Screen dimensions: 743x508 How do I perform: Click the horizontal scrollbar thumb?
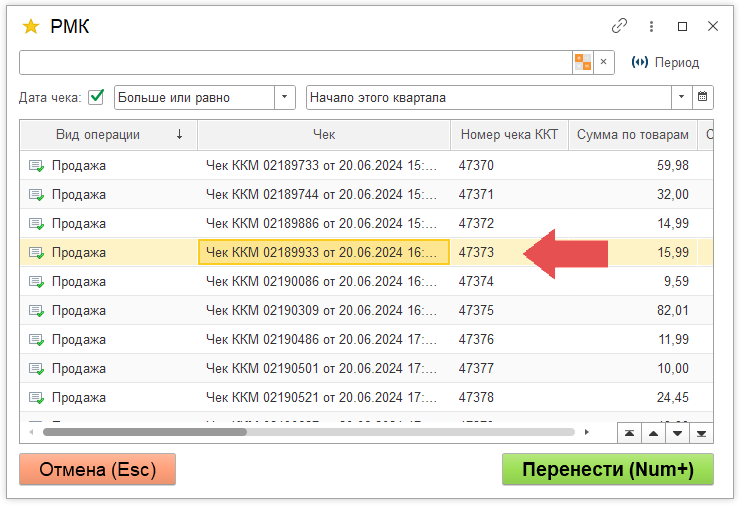pos(144,432)
